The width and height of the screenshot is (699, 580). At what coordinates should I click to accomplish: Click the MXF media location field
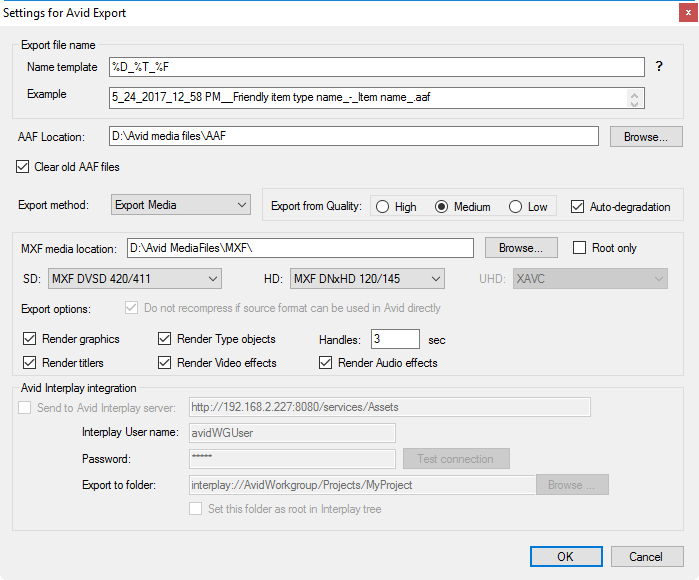(x=300, y=248)
